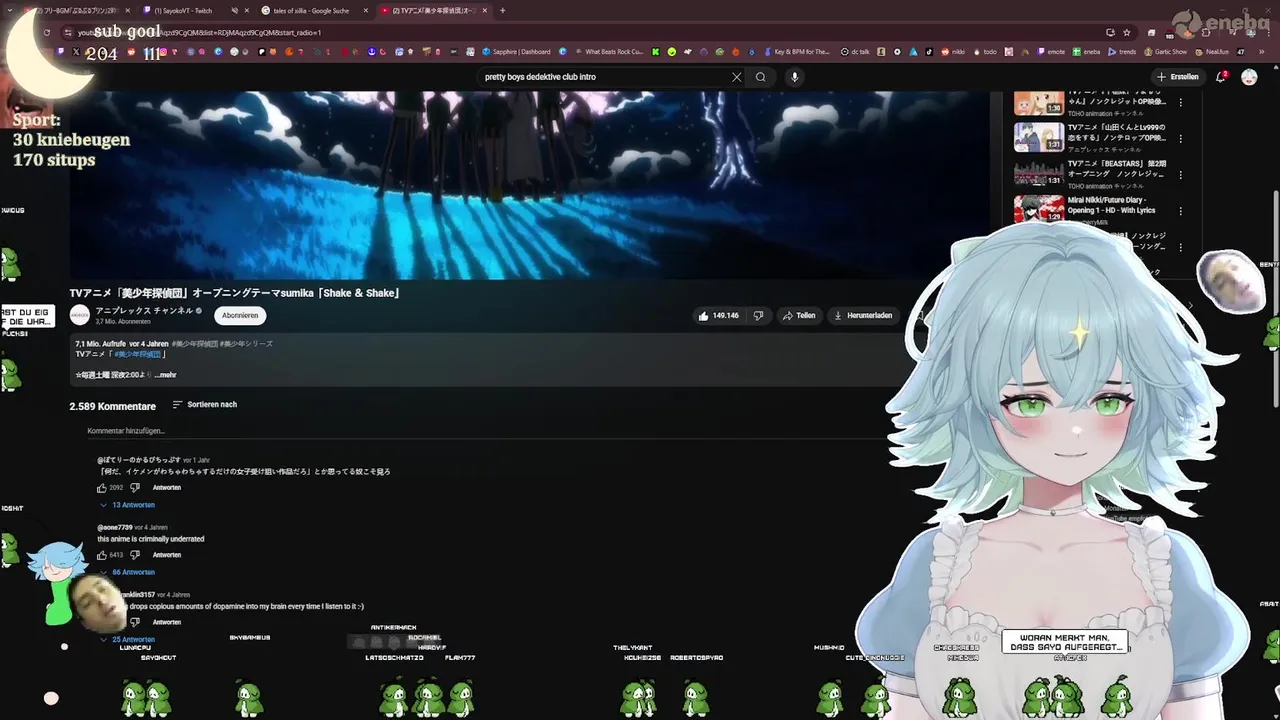
Task: Expand the 86 Antworten replies
Action: point(127,572)
